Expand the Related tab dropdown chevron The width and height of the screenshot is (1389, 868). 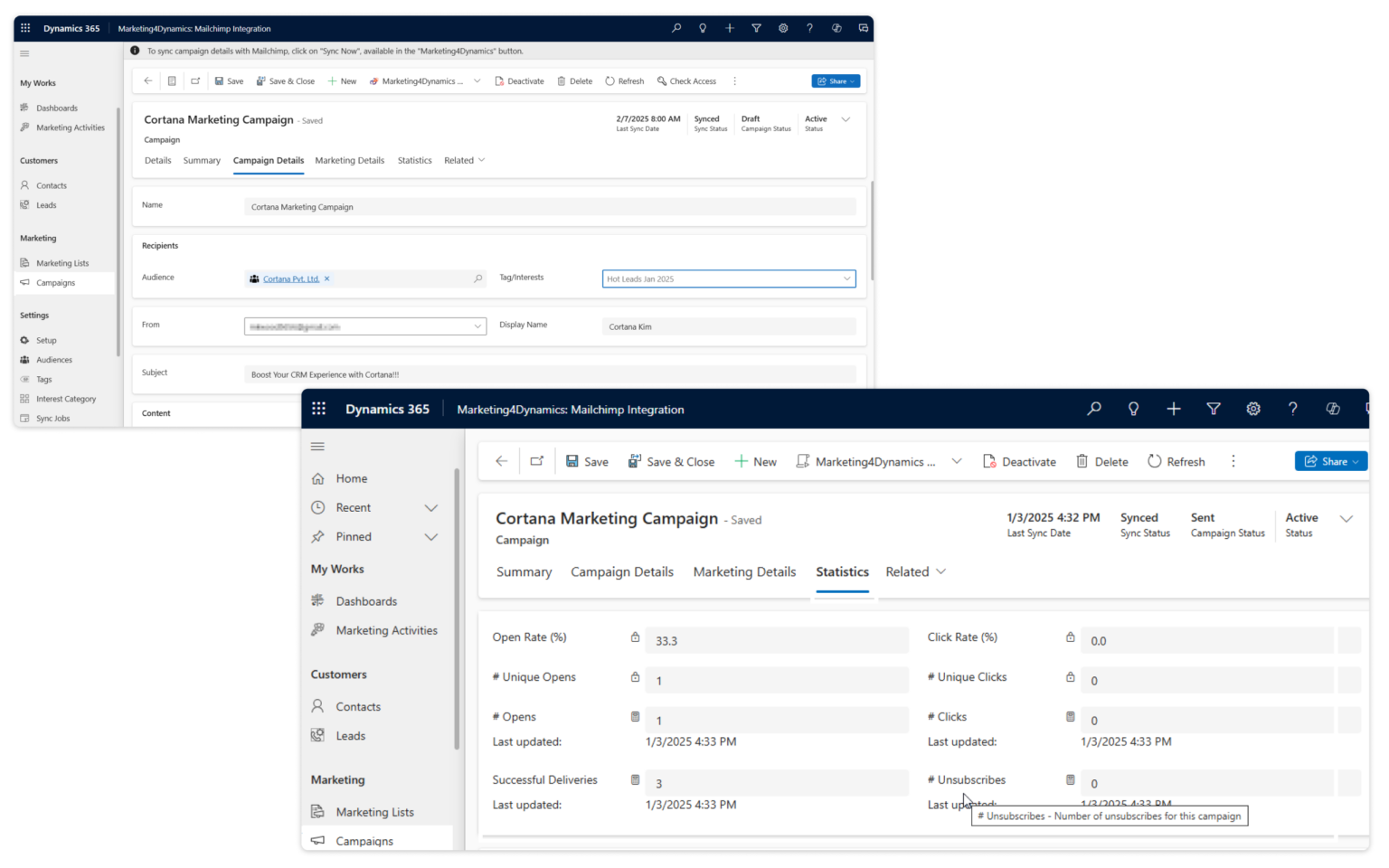tap(940, 571)
